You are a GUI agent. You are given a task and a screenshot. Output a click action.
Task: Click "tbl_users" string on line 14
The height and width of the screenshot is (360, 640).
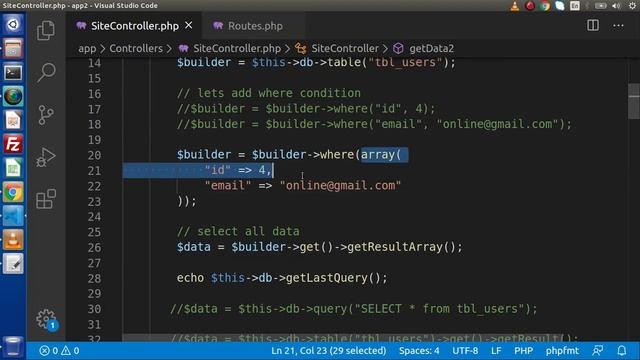pos(405,62)
